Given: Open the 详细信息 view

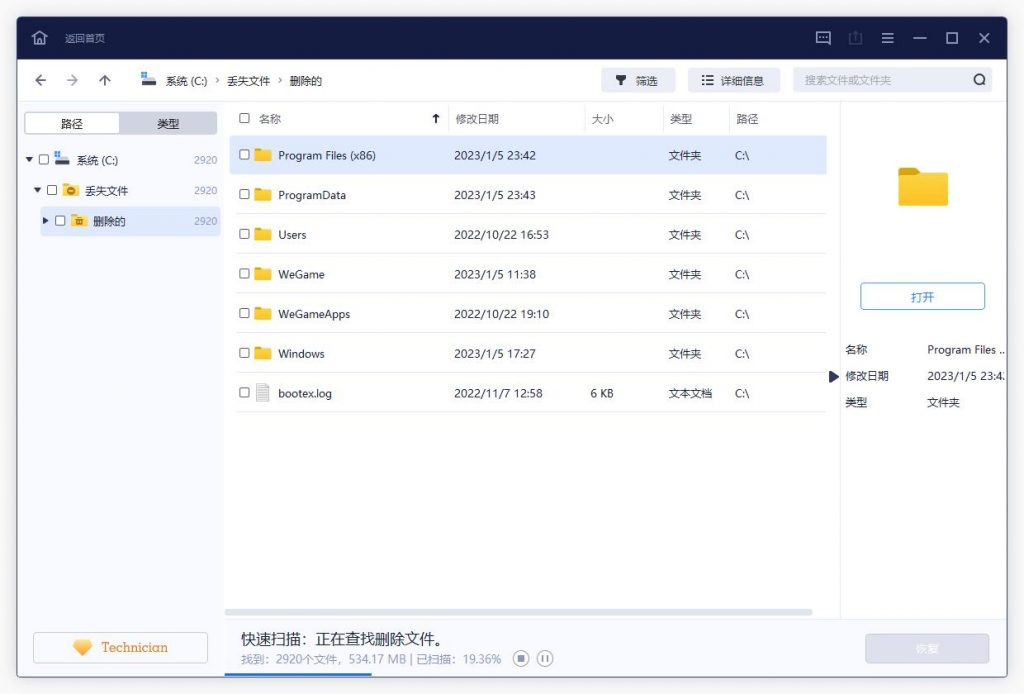Looking at the screenshot, I should [735, 79].
